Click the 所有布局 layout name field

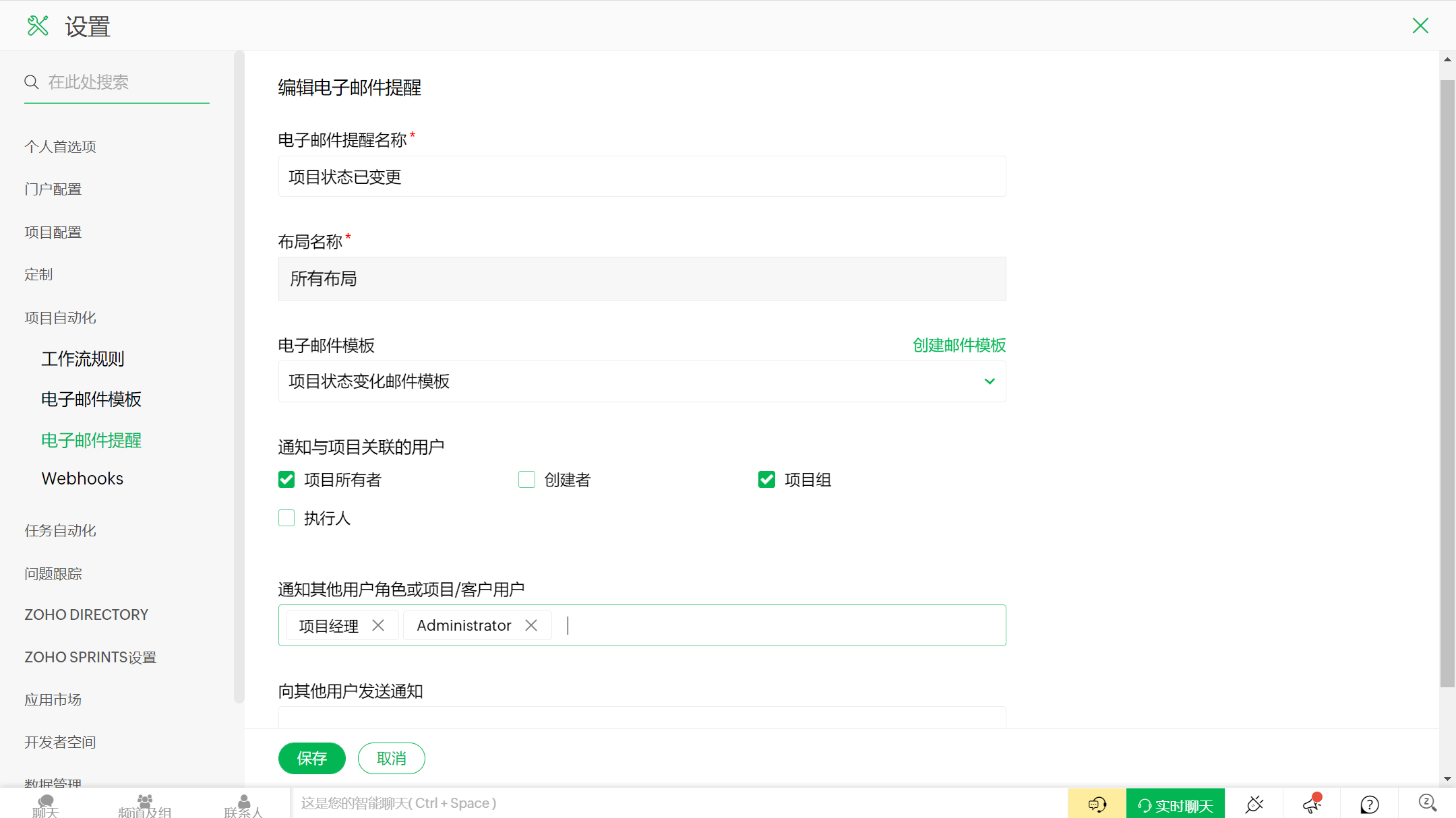(642, 279)
